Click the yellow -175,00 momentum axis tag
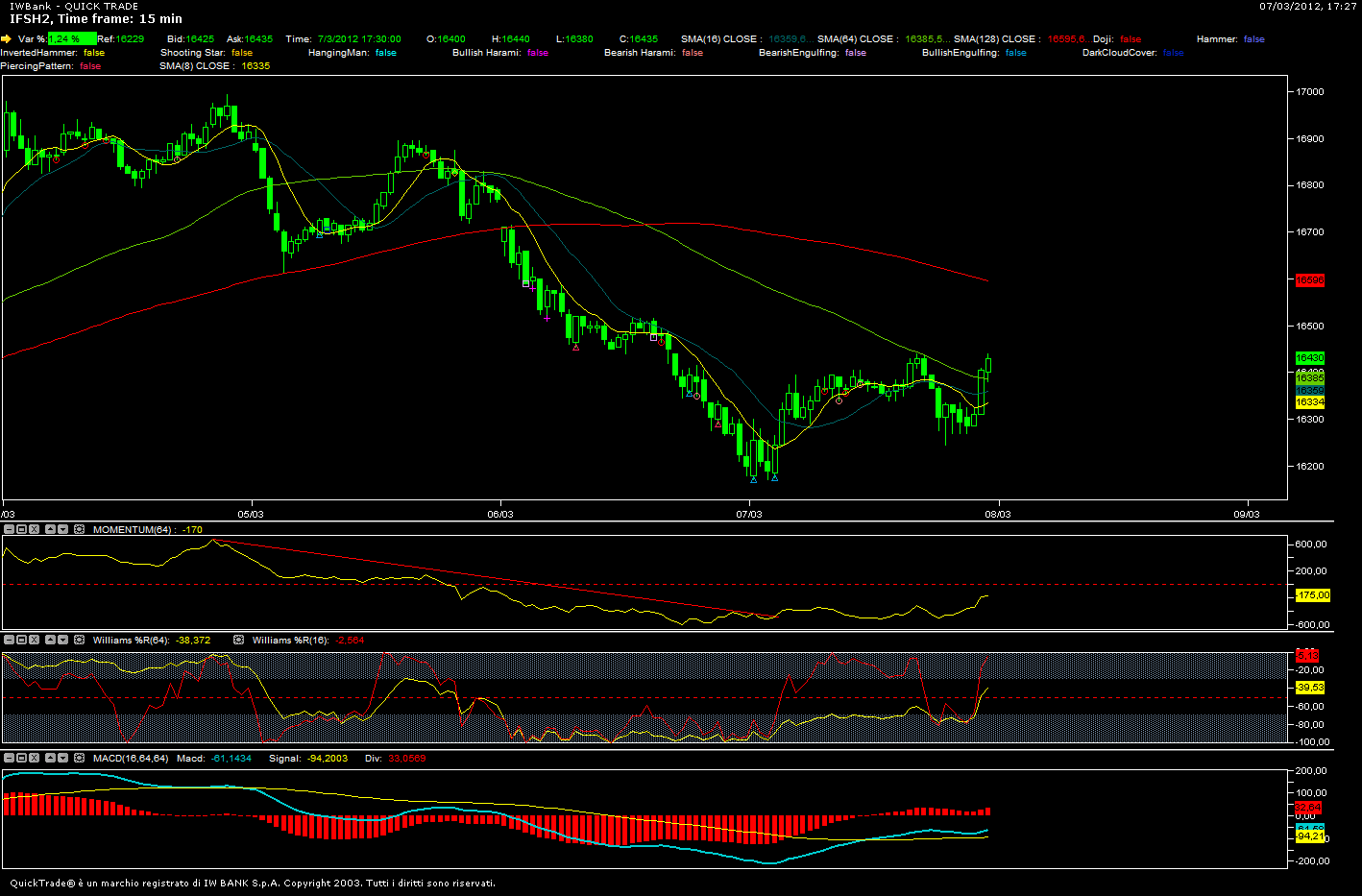This screenshot has height=896, width=1362. click(1312, 595)
